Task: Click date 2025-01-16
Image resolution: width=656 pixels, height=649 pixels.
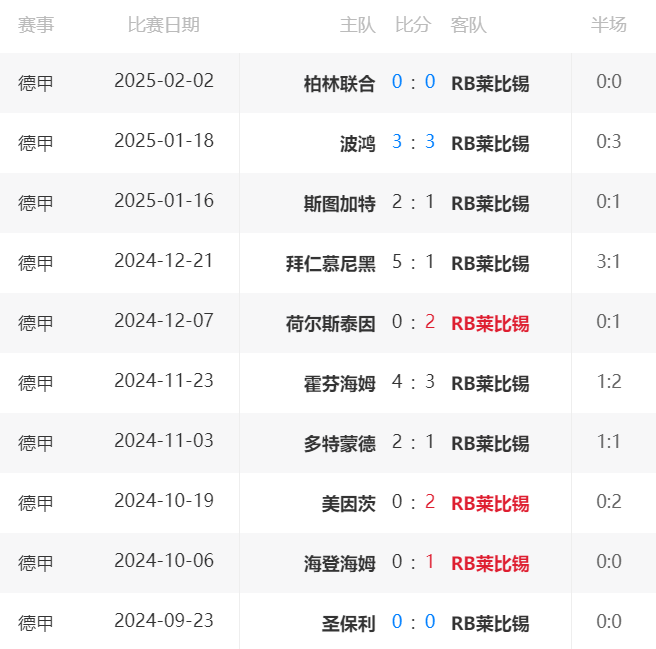Action: [164, 201]
